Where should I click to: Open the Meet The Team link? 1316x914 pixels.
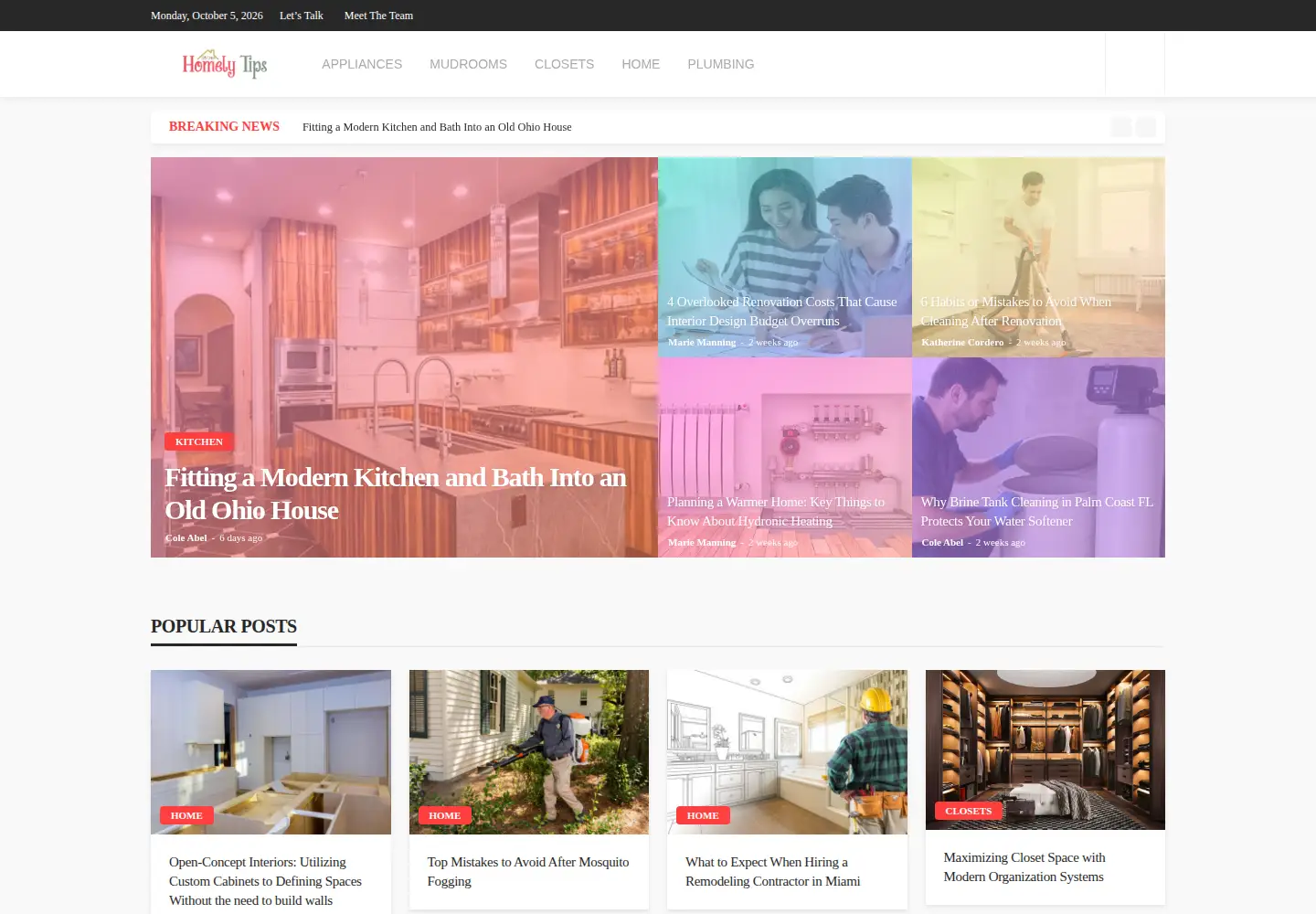[378, 16]
